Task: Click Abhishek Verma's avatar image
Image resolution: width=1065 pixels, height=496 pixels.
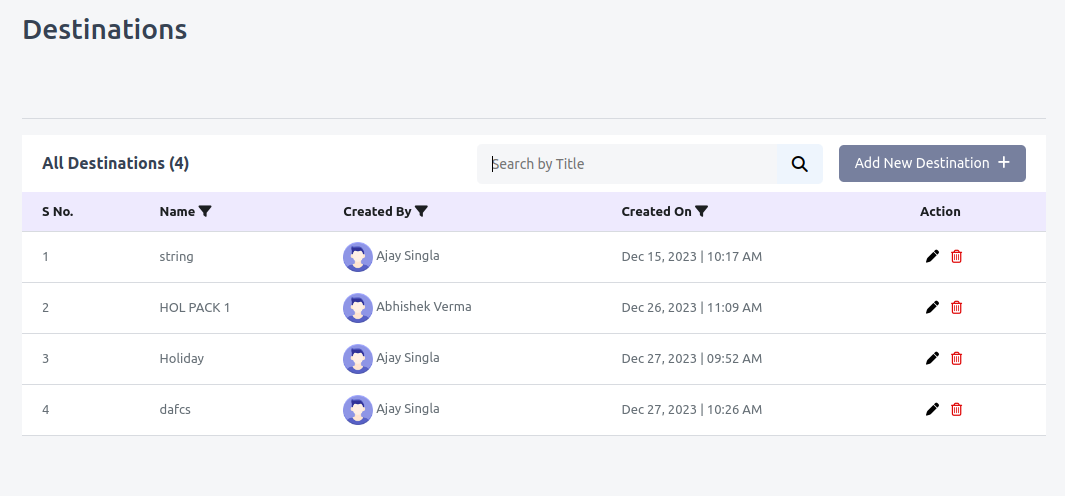Action: pyautogui.click(x=357, y=308)
